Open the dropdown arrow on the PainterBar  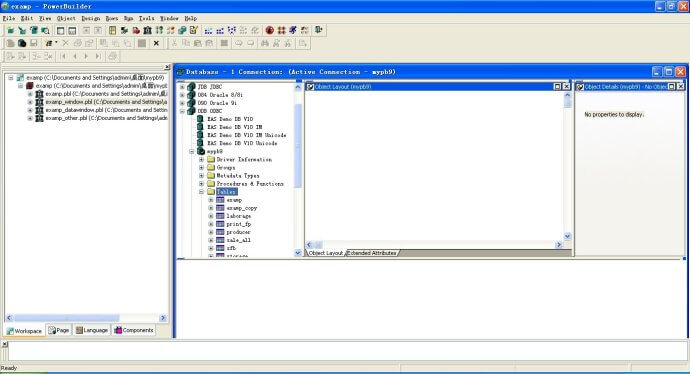pyautogui.click(x=56, y=43)
